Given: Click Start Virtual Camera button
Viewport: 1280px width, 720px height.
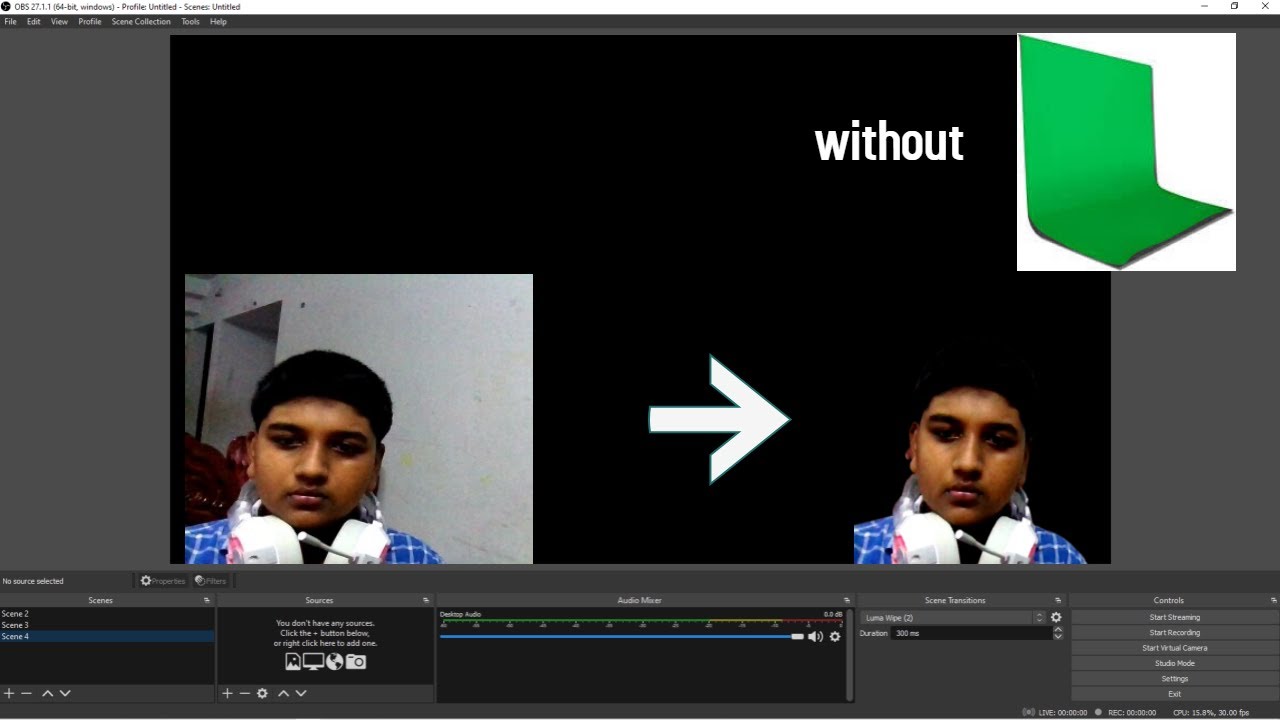Looking at the screenshot, I should tap(1174, 648).
